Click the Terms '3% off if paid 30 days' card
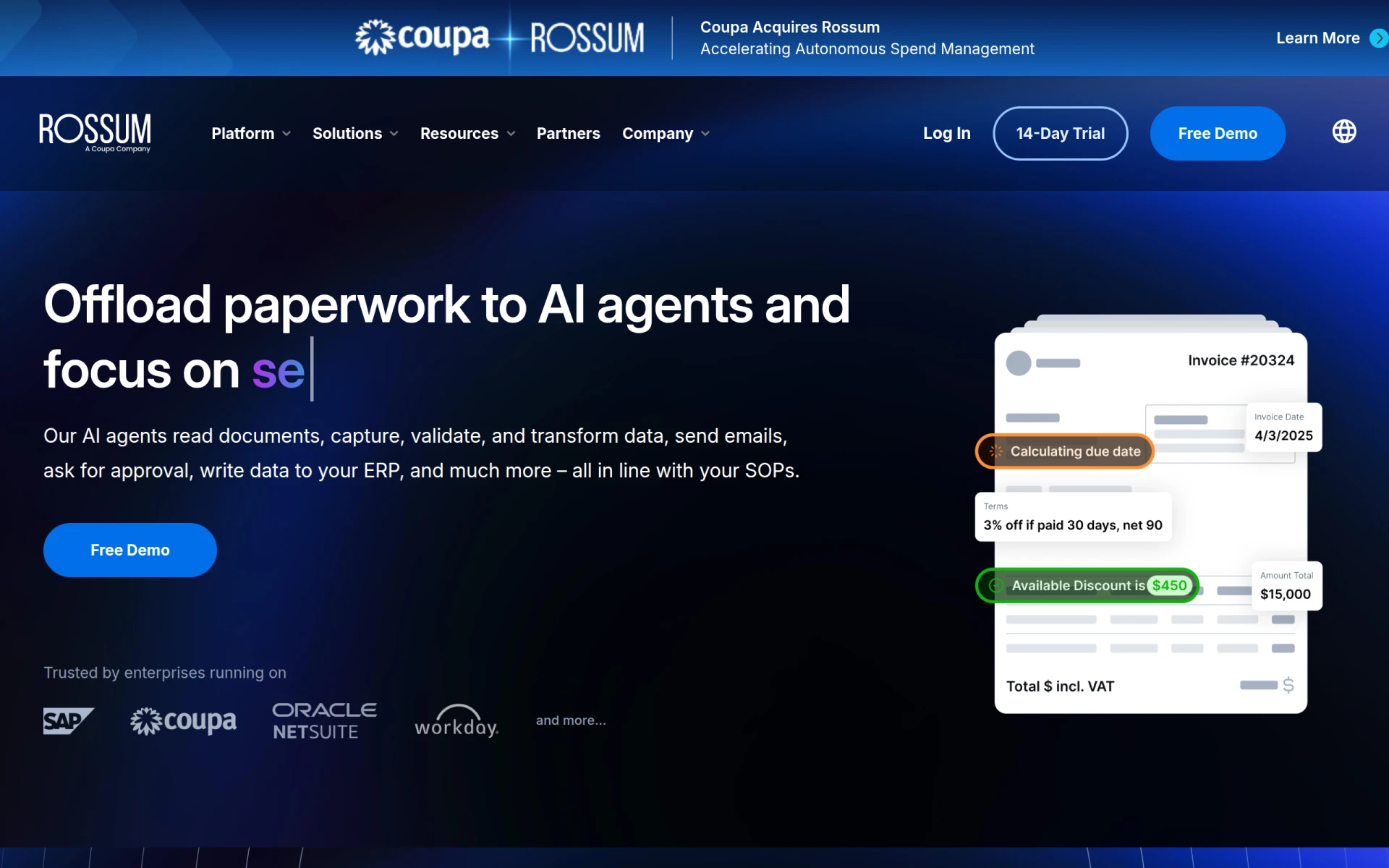Screen dimensions: 1389x868 [1073, 516]
